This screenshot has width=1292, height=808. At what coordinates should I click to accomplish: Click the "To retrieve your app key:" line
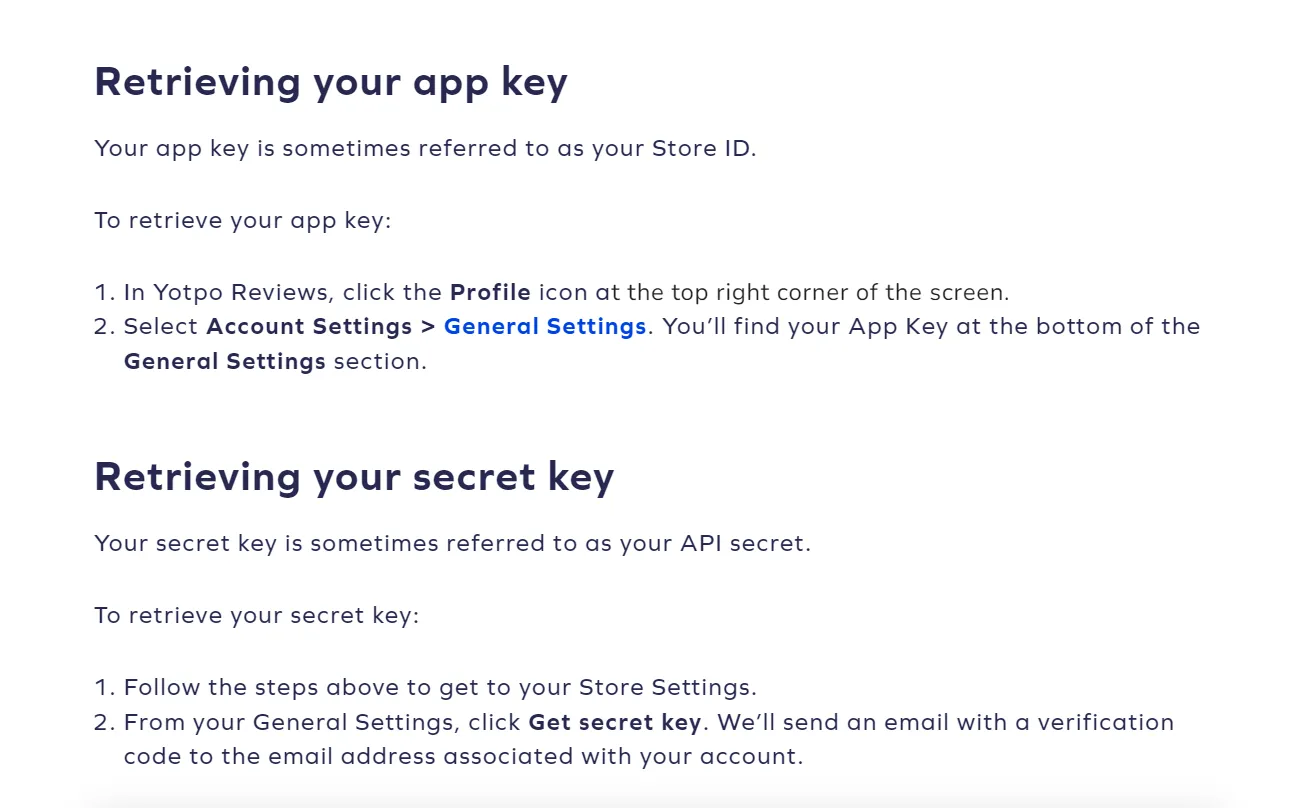[243, 220]
